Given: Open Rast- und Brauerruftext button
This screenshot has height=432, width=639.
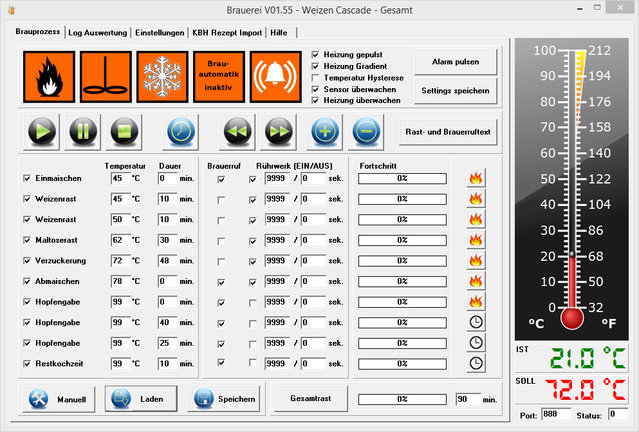Looking at the screenshot, I should 448,132.
